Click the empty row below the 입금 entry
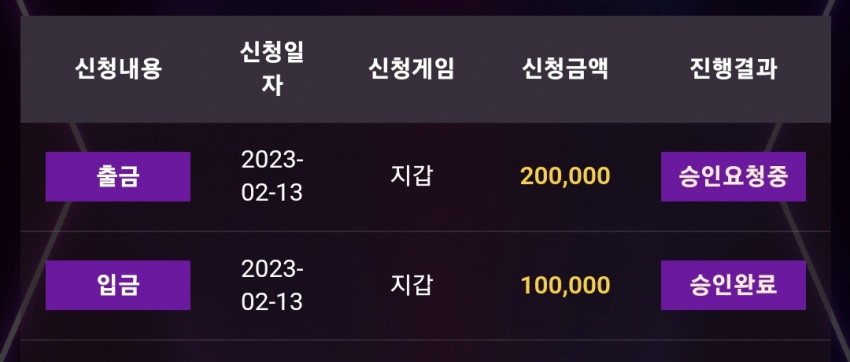The image size is (850, 362). pyautogui.click(x=426, y=351)
